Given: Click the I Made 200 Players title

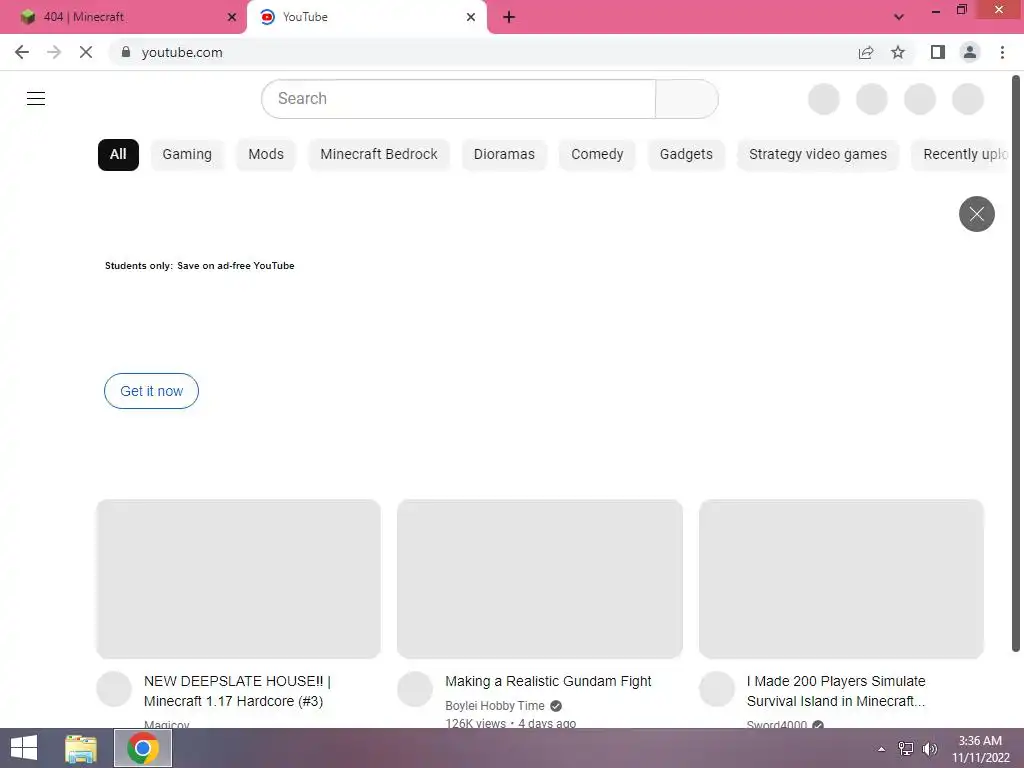Looking at the screenshot, I should tap(836, 691).
